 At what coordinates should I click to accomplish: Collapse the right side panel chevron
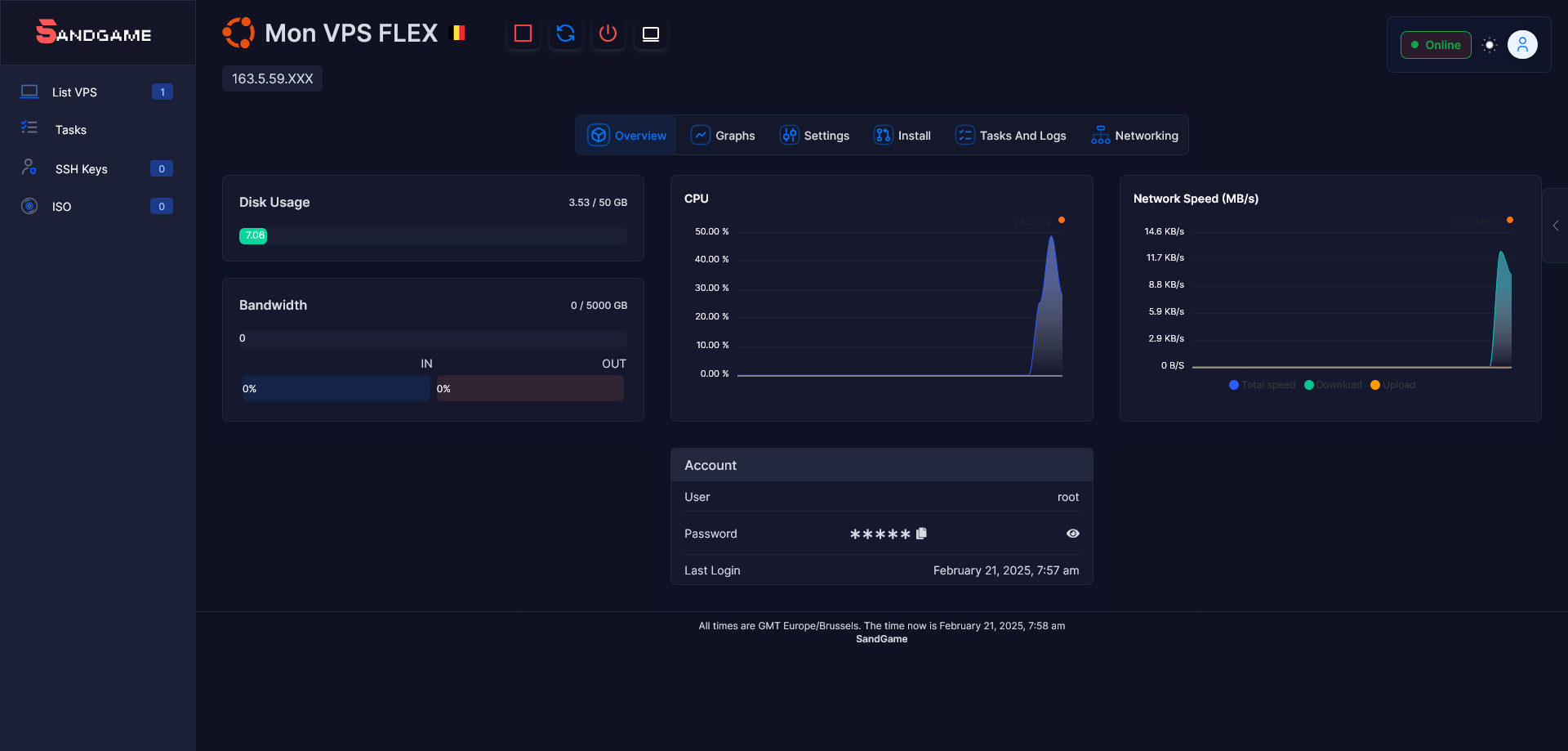point(1557,226)
